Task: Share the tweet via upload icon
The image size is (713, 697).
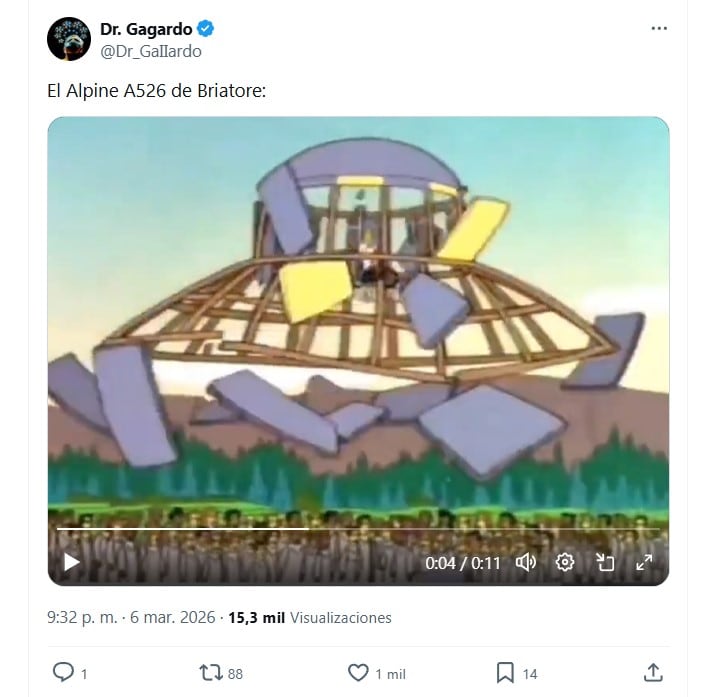Action: pyautogui.click(x=653, y=672)
